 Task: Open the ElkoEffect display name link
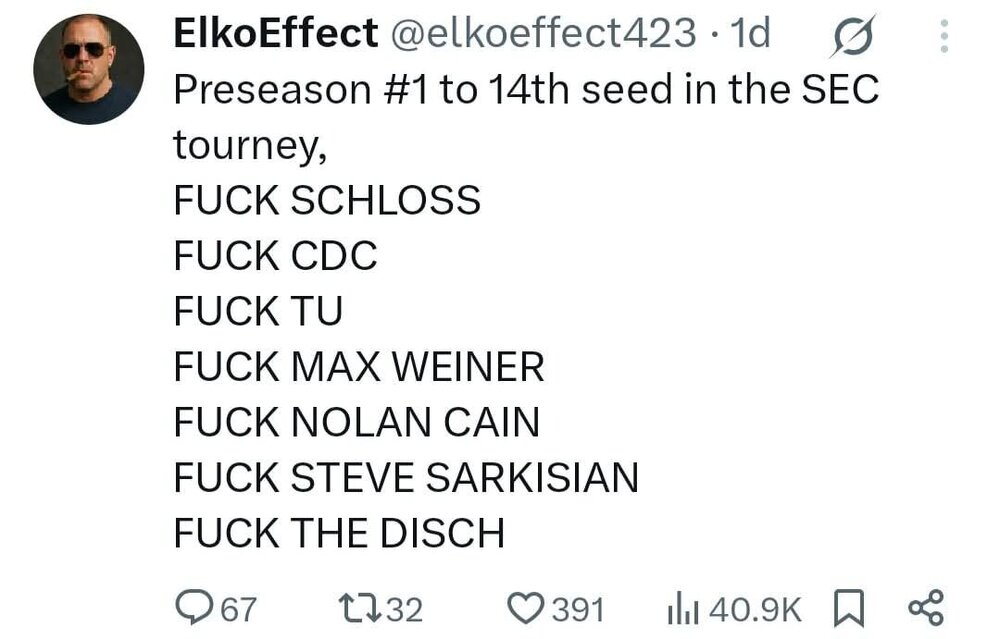click(275, 34)
